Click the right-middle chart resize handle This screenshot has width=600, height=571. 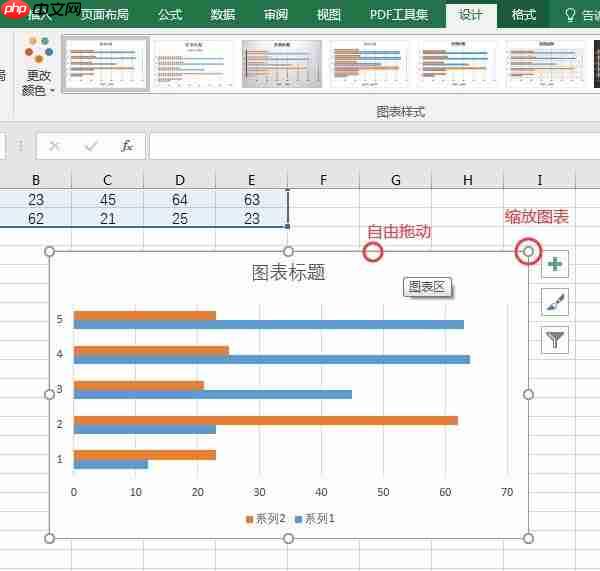click(x=528, y=395)
